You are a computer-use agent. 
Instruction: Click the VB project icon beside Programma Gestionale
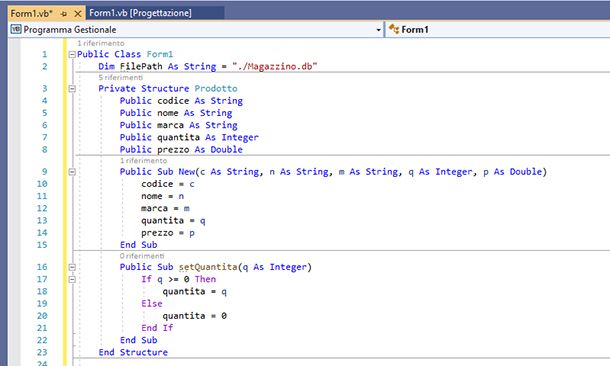pos(16,29)
